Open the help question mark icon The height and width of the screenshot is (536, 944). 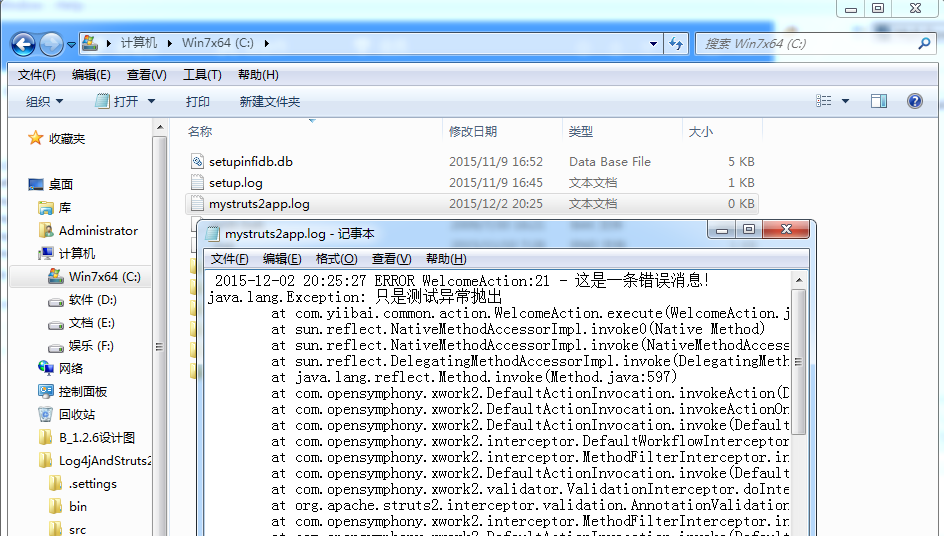pos(914,101)
